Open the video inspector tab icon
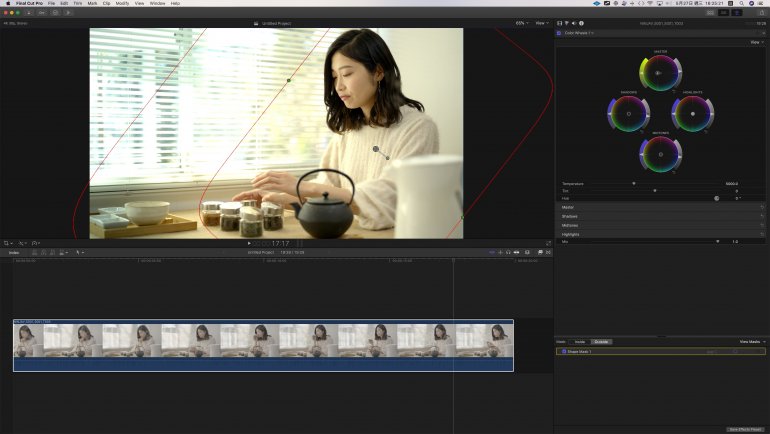This screenshot has width=770, height=434. (x=560, y=22)
